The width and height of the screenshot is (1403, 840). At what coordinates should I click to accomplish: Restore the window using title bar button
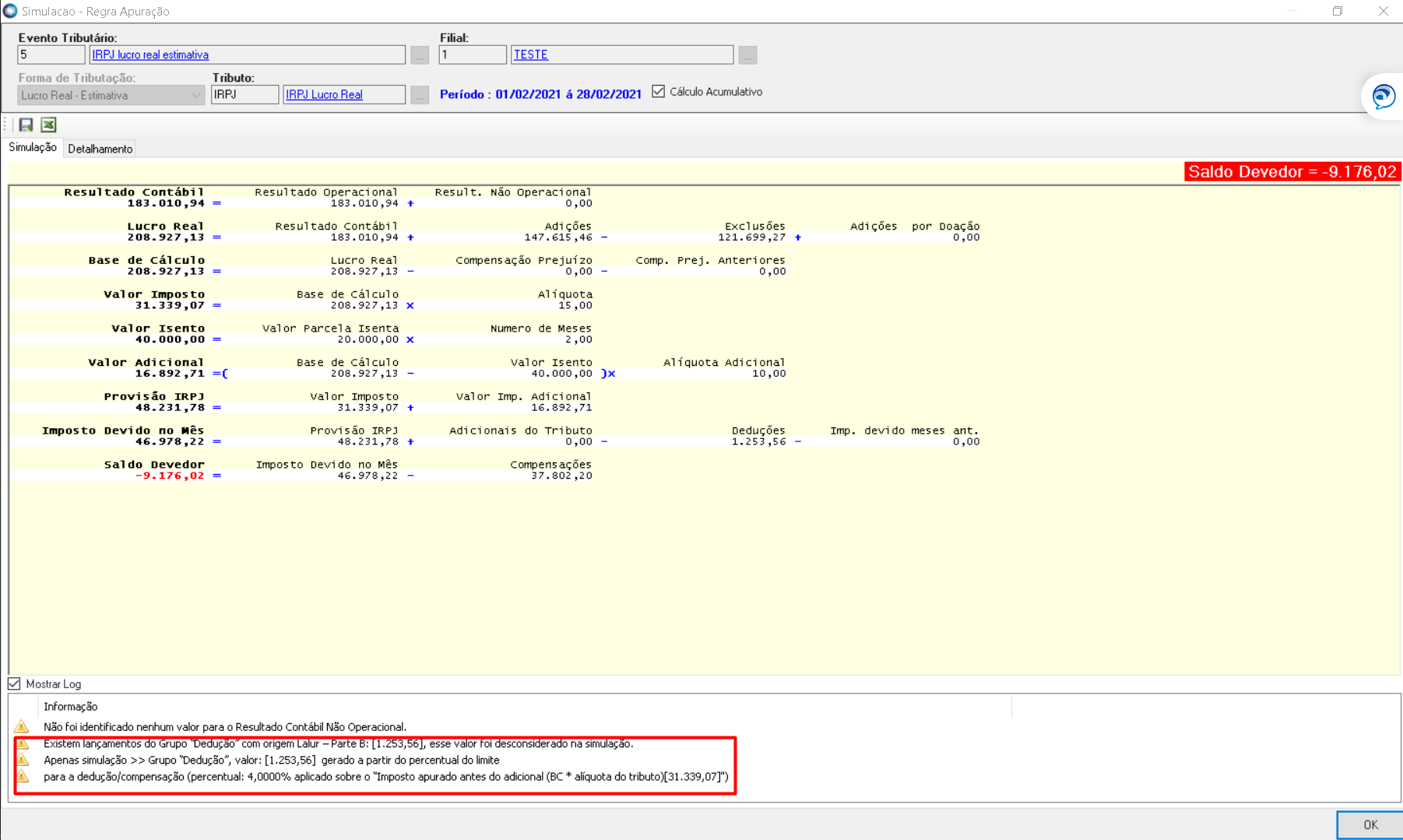point(1338,11)
